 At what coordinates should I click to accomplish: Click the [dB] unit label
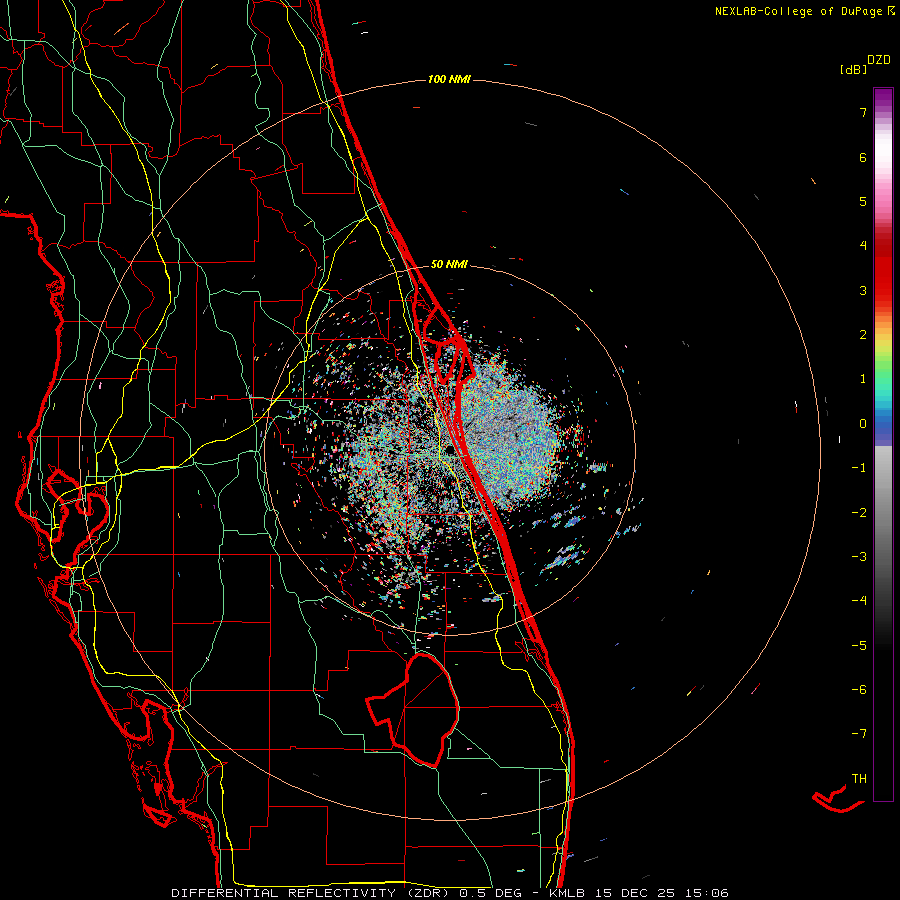pyautogui.click(x=854, y=69)
